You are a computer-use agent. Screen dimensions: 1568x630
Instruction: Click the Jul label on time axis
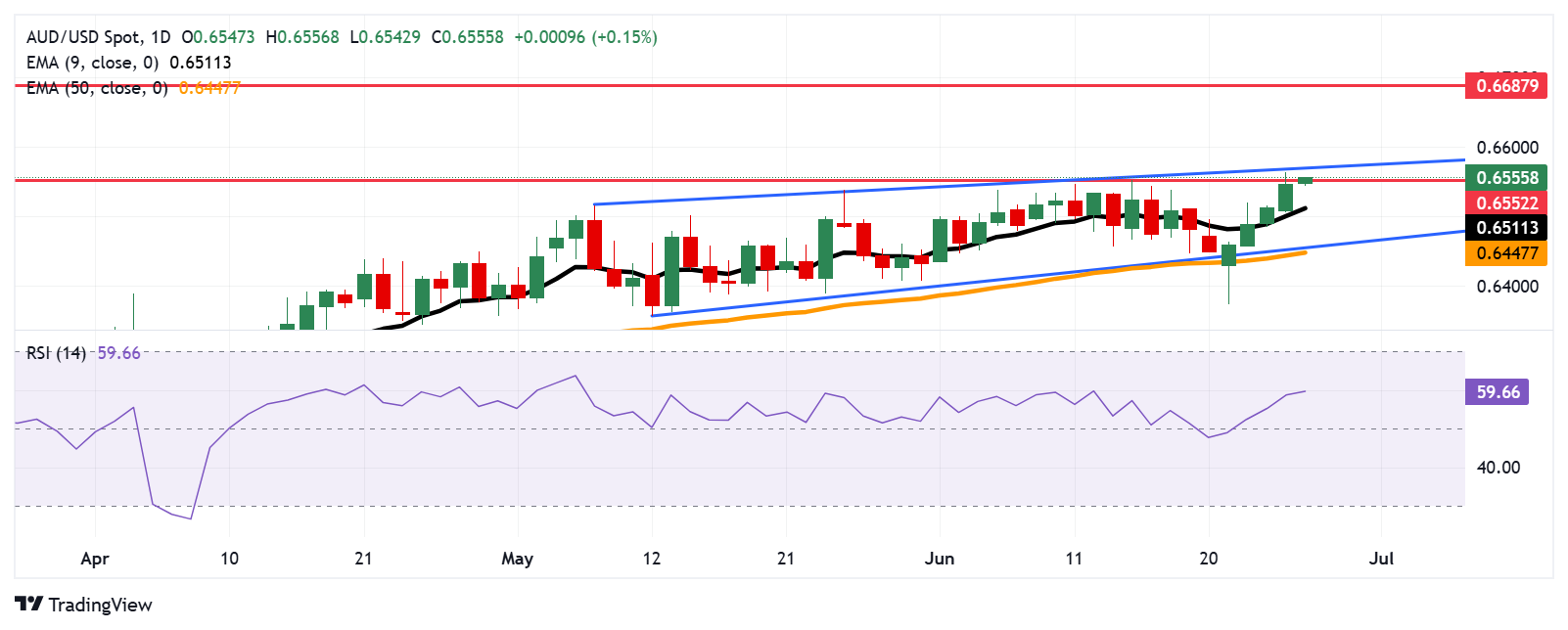(x=1381, y=559)
